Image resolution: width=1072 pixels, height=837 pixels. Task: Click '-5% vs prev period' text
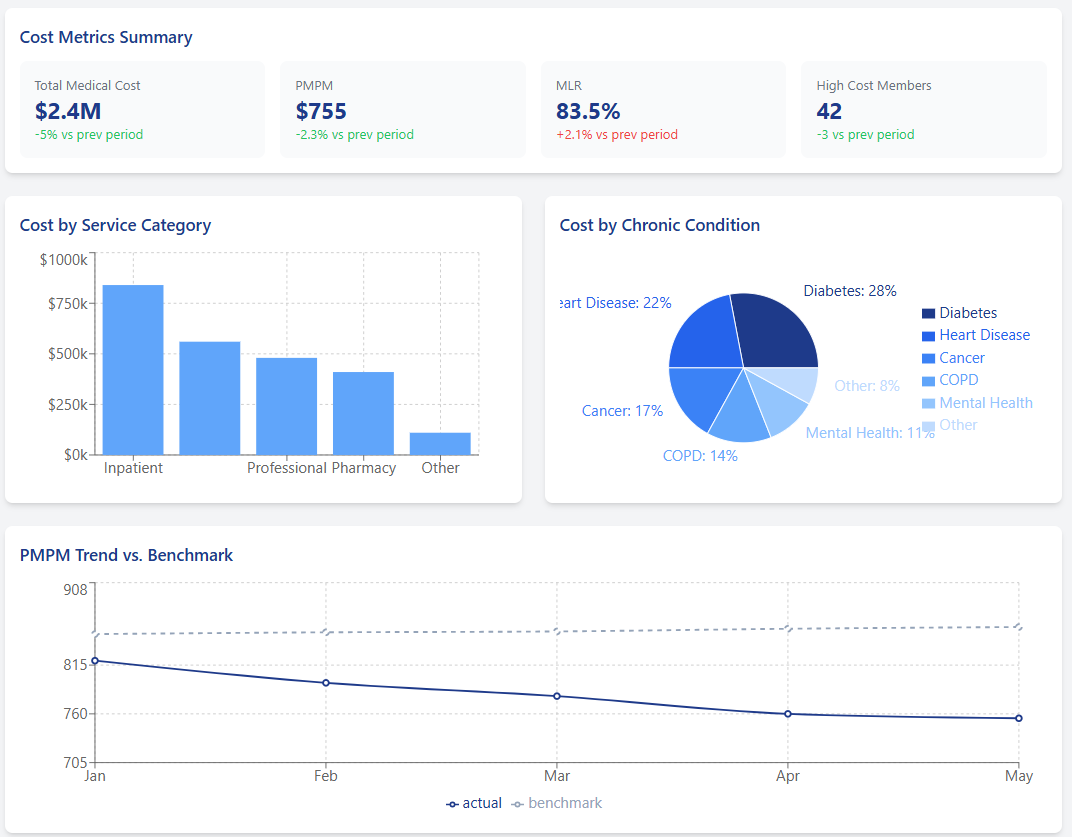click(x=89, y=135)
